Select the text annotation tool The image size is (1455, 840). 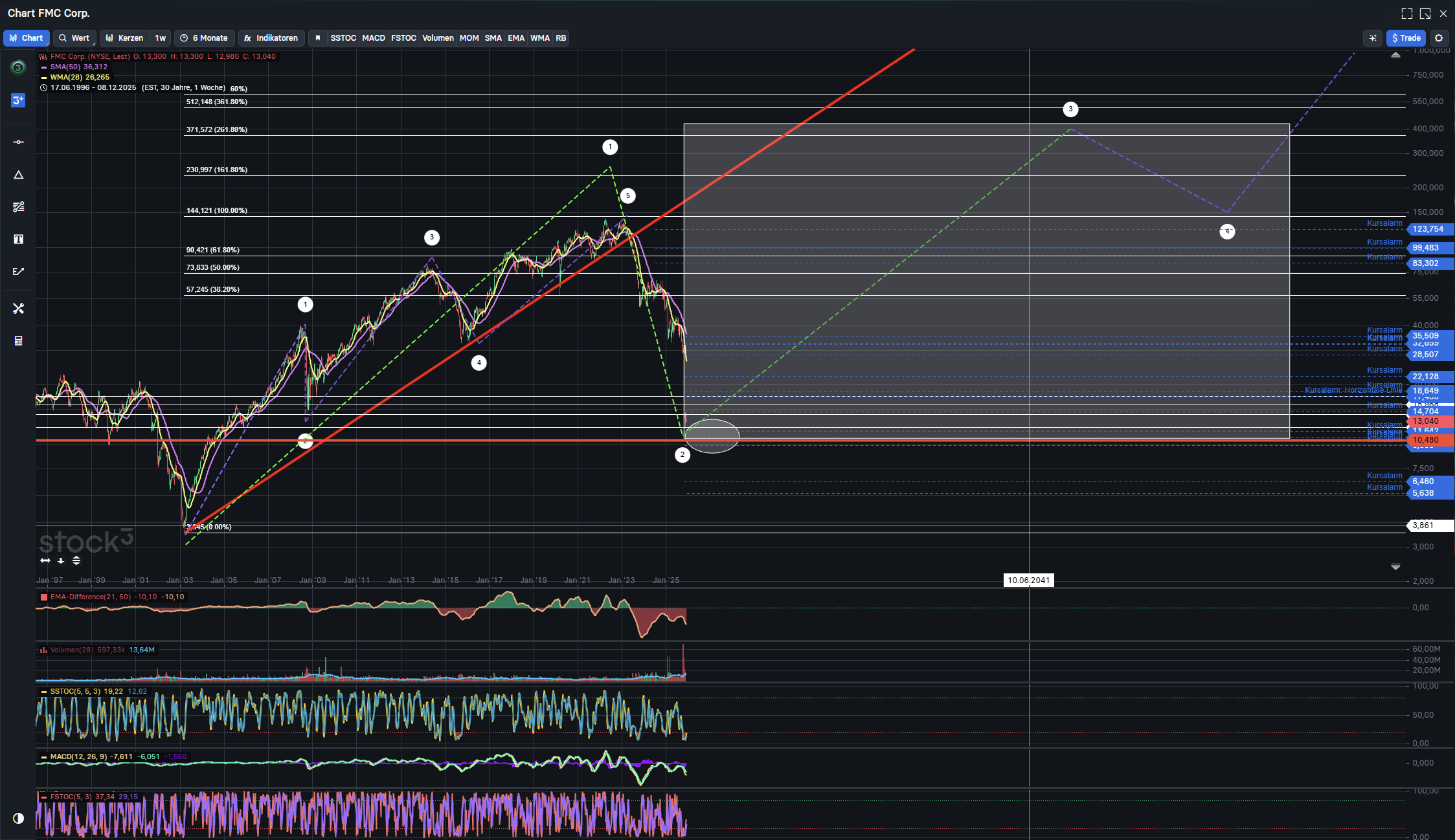tap(18, 239)
